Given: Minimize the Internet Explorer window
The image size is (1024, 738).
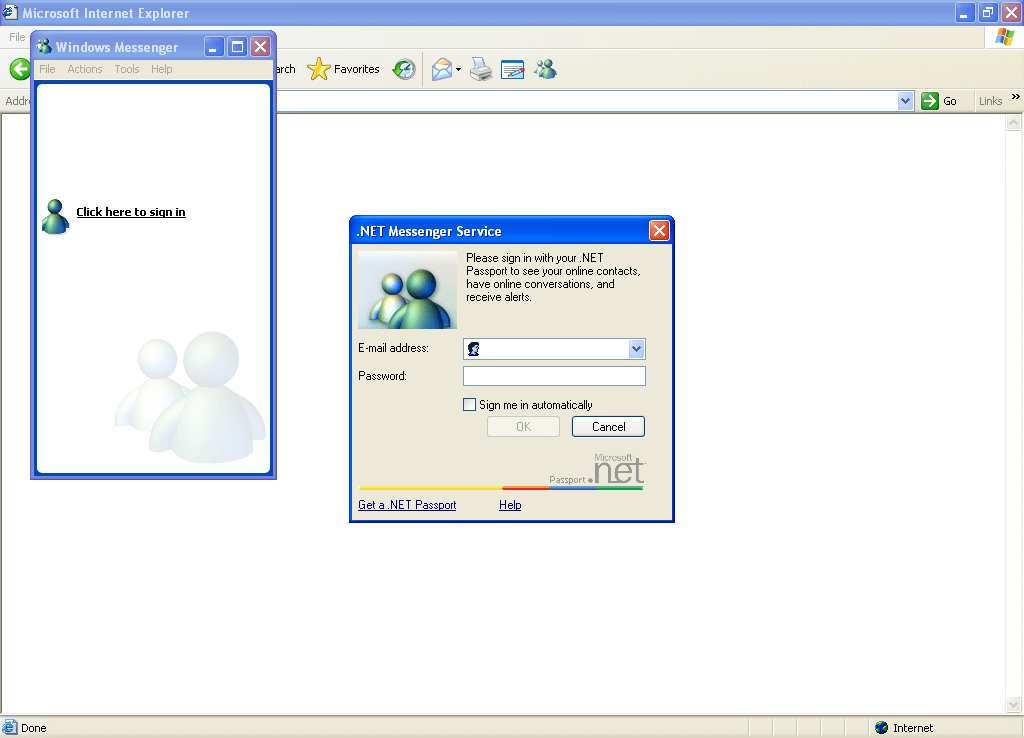Looking at the screenshot, I should 965,12.
